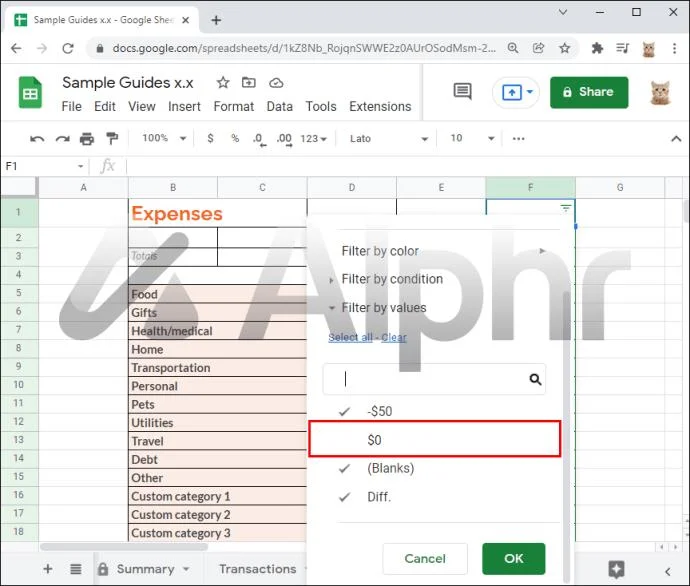Switch to Summary sheet tab
Screen dimensions: 690x586
145,569
